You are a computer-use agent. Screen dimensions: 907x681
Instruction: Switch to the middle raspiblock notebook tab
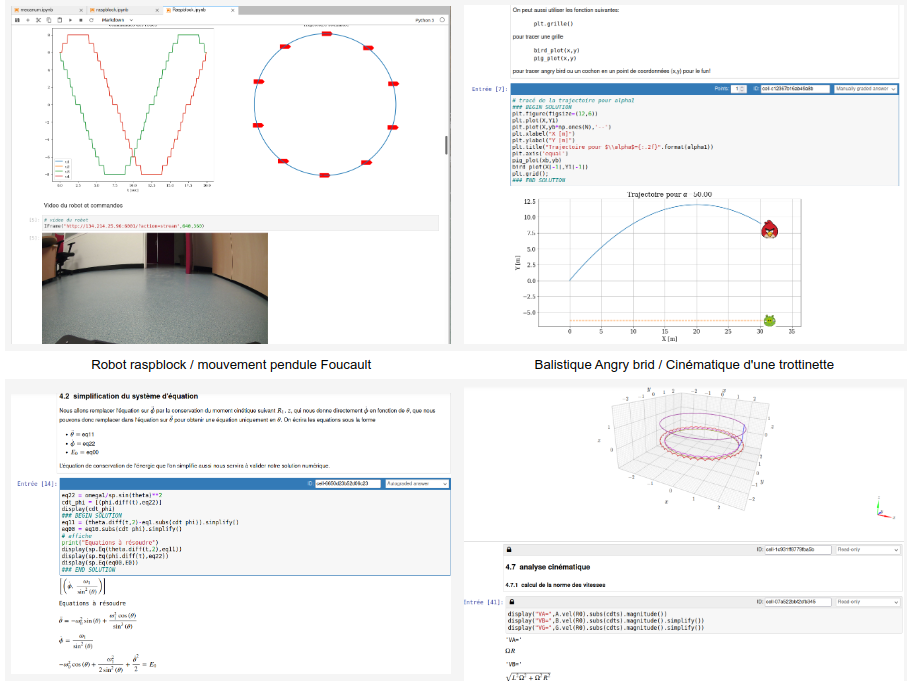(x=111, y=8)
